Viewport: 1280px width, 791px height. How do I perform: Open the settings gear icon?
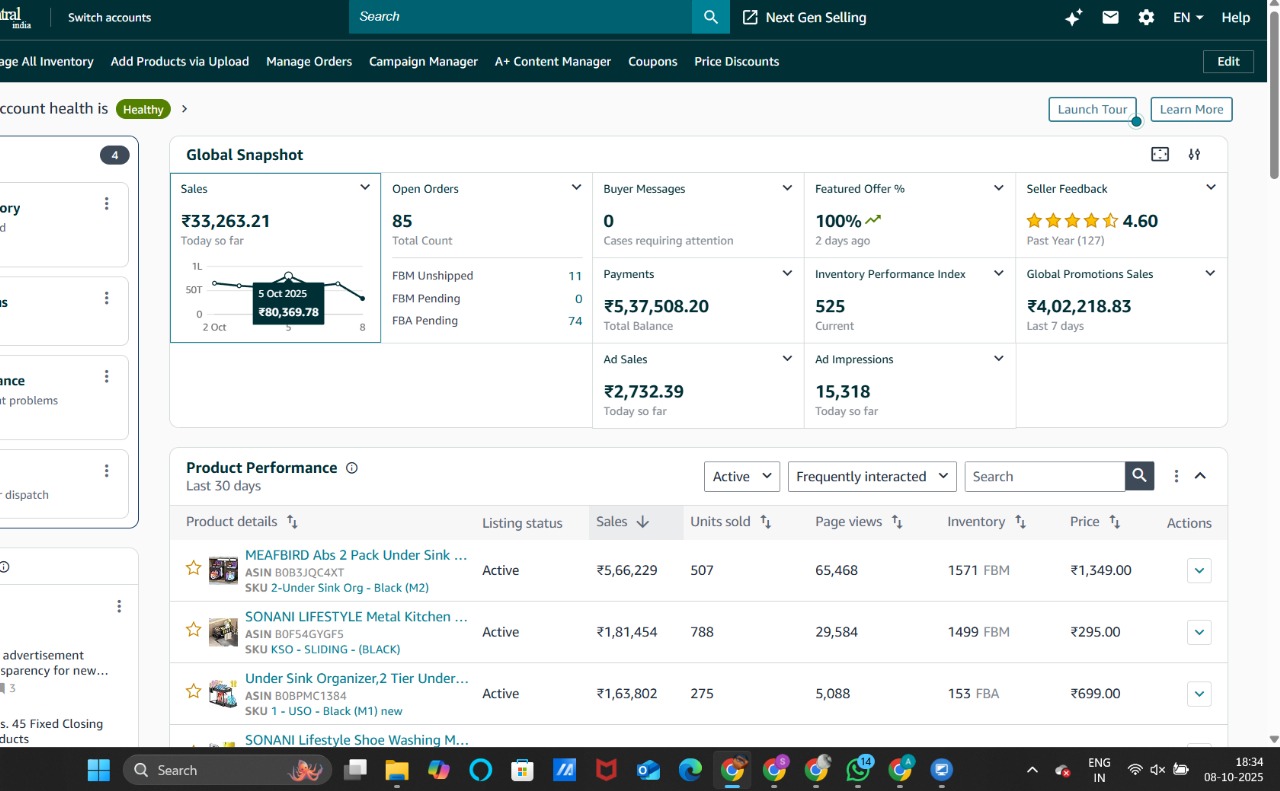[x=1146, y=17]
